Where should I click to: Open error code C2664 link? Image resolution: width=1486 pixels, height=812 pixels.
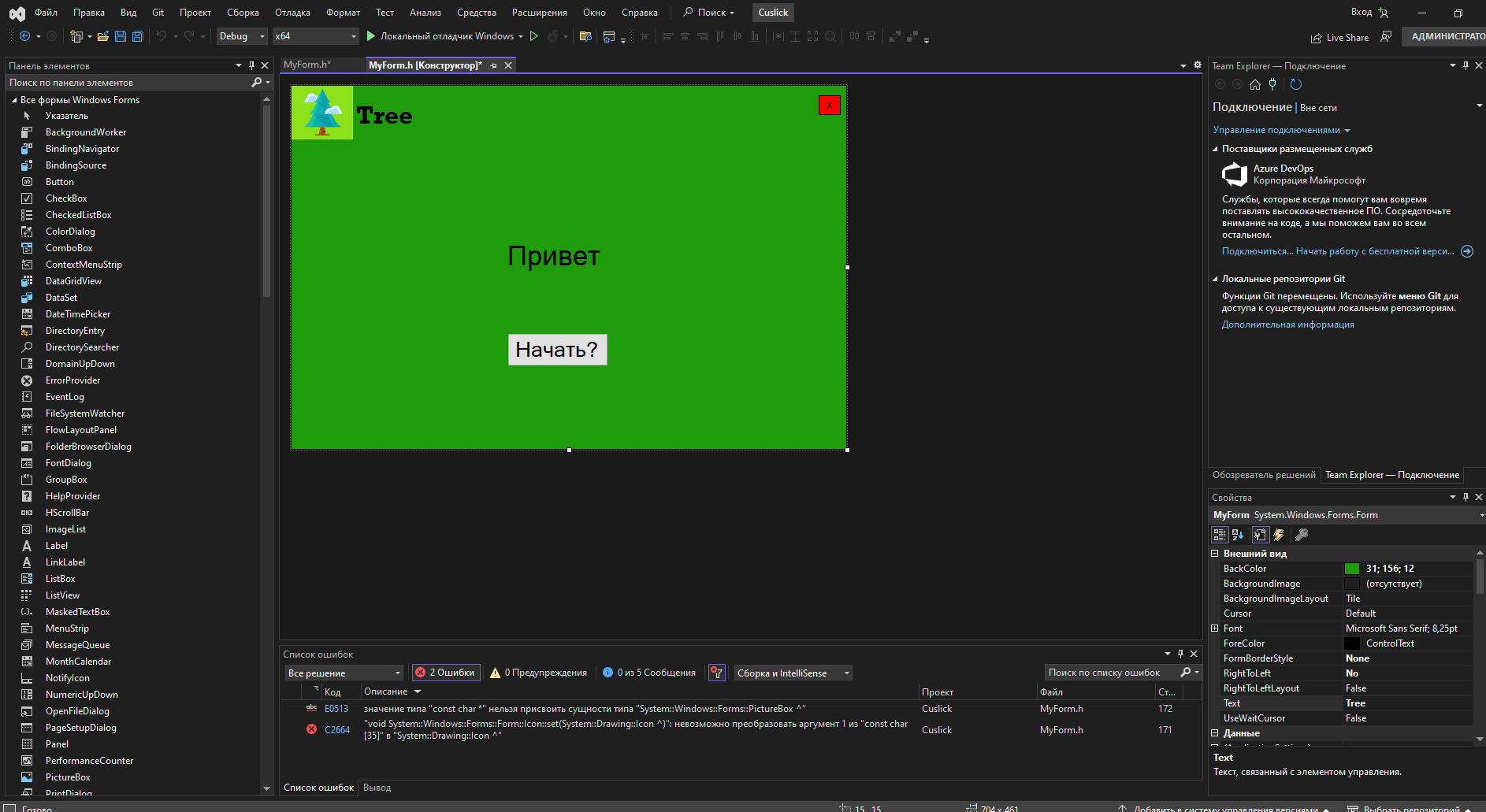click(337, 730)
